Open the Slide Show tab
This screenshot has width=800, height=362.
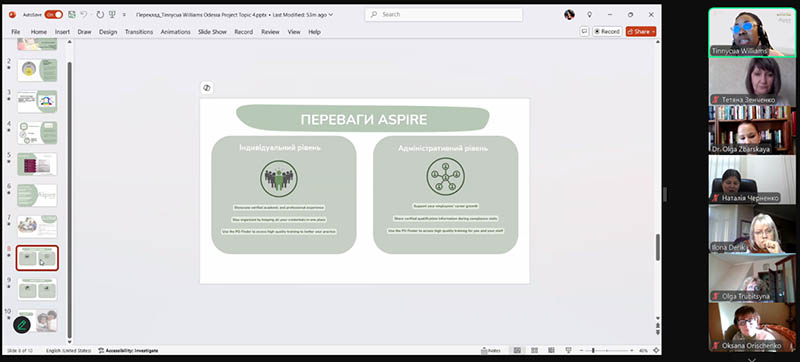[212, 32]
